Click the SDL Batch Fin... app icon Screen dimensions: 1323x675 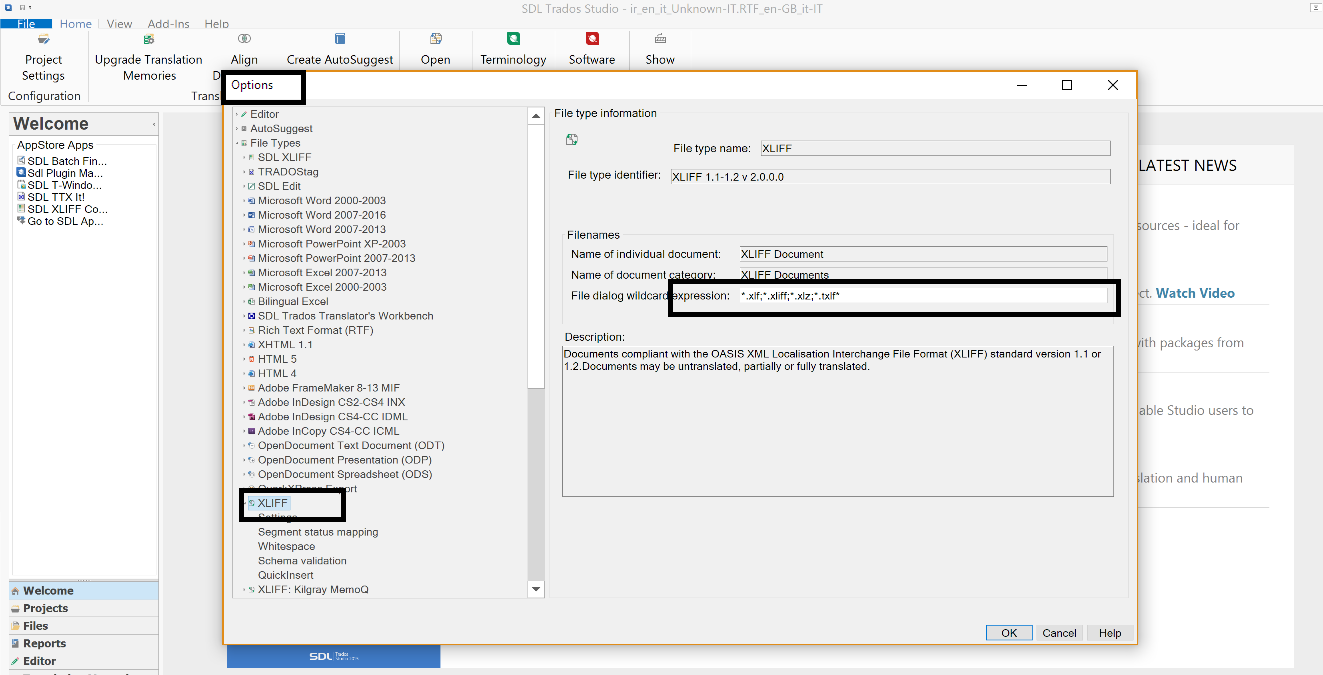pos(21,160)
